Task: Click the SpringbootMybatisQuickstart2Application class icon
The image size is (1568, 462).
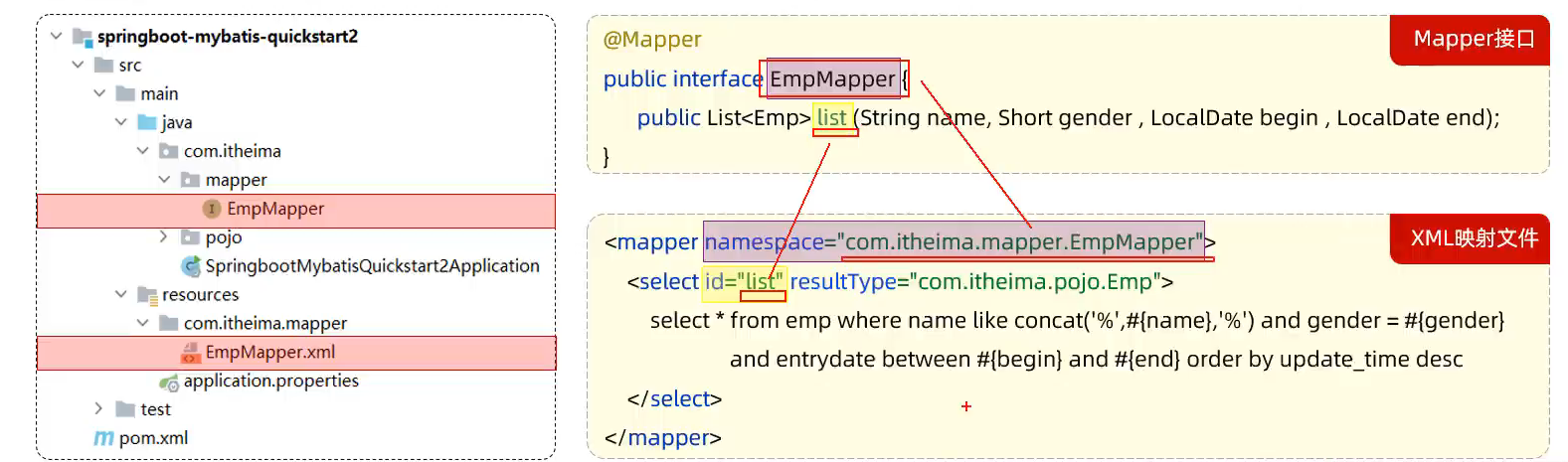Action: [191, 266]
